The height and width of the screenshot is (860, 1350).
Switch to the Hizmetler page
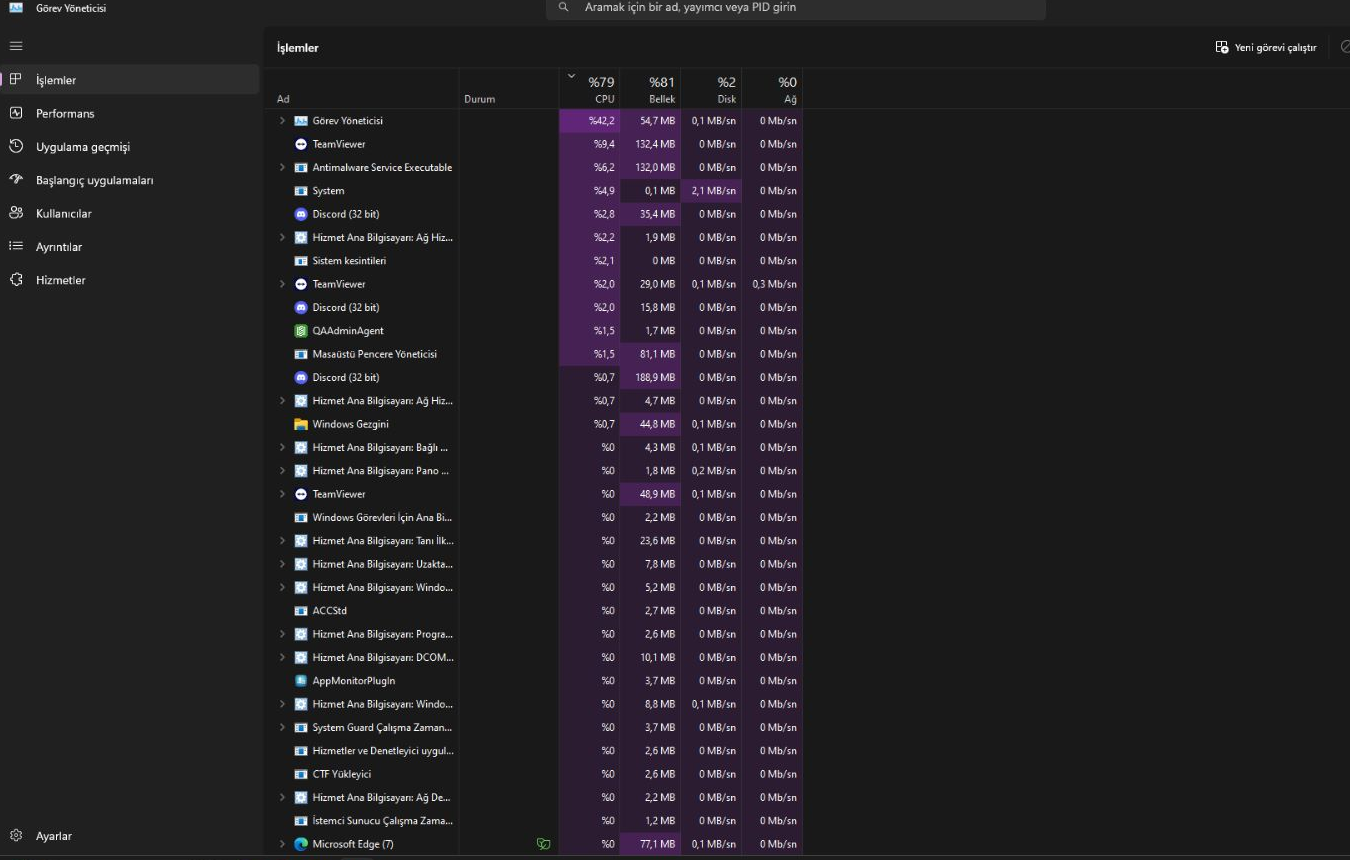click(x=130, y=280)
